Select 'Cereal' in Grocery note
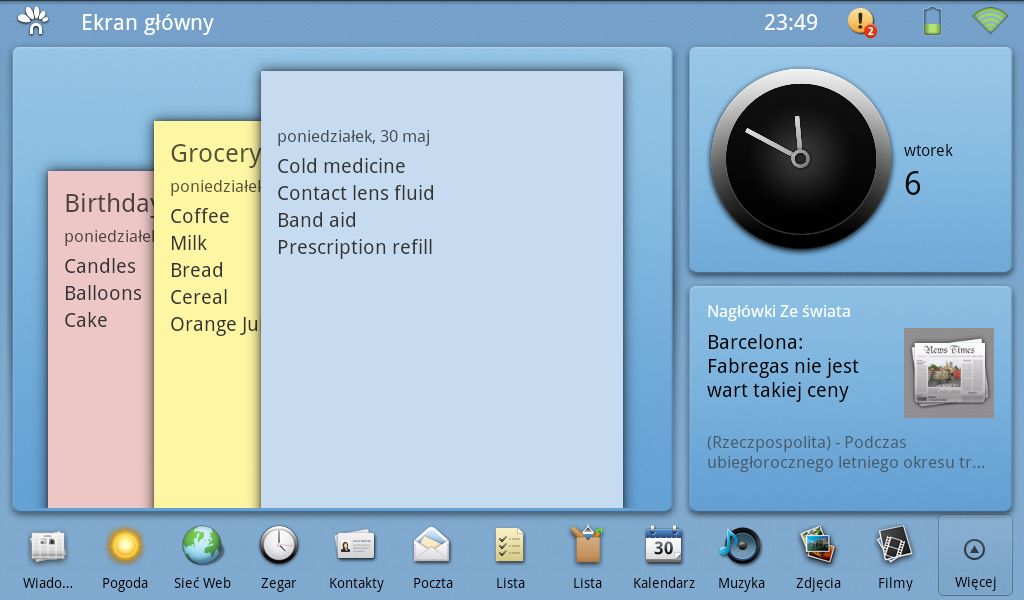The width and height of the screenshot is (1024, 600). [199, 297]
